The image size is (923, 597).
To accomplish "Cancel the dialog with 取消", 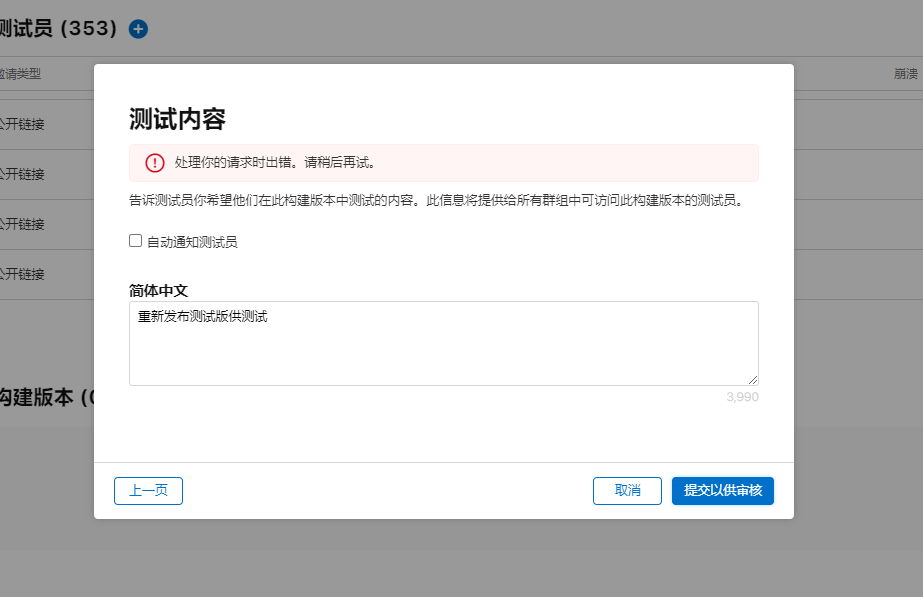I will coord(627,491).
